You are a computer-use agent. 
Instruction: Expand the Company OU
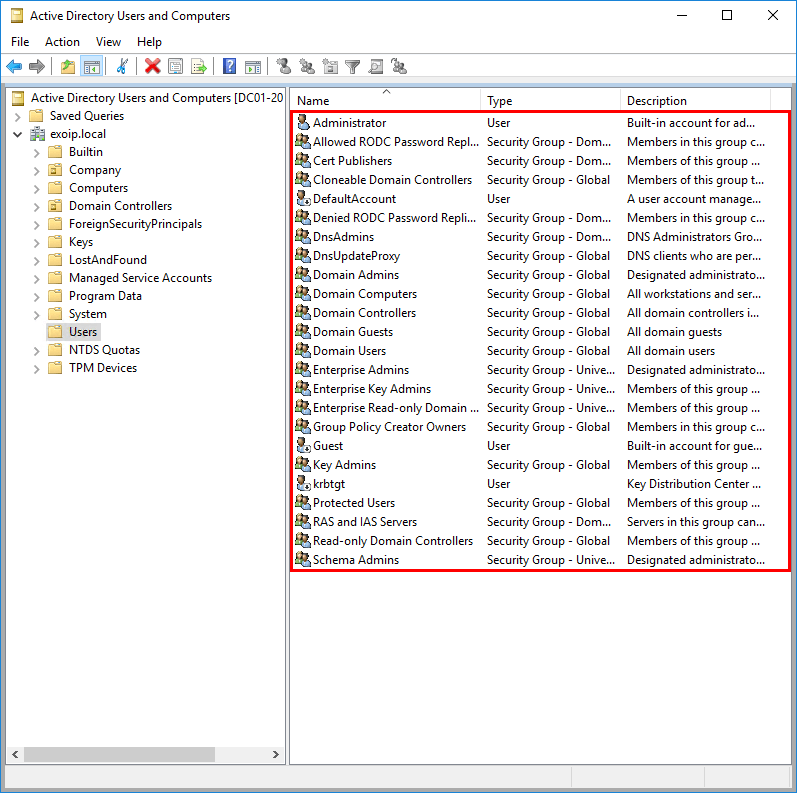(36, 171)
